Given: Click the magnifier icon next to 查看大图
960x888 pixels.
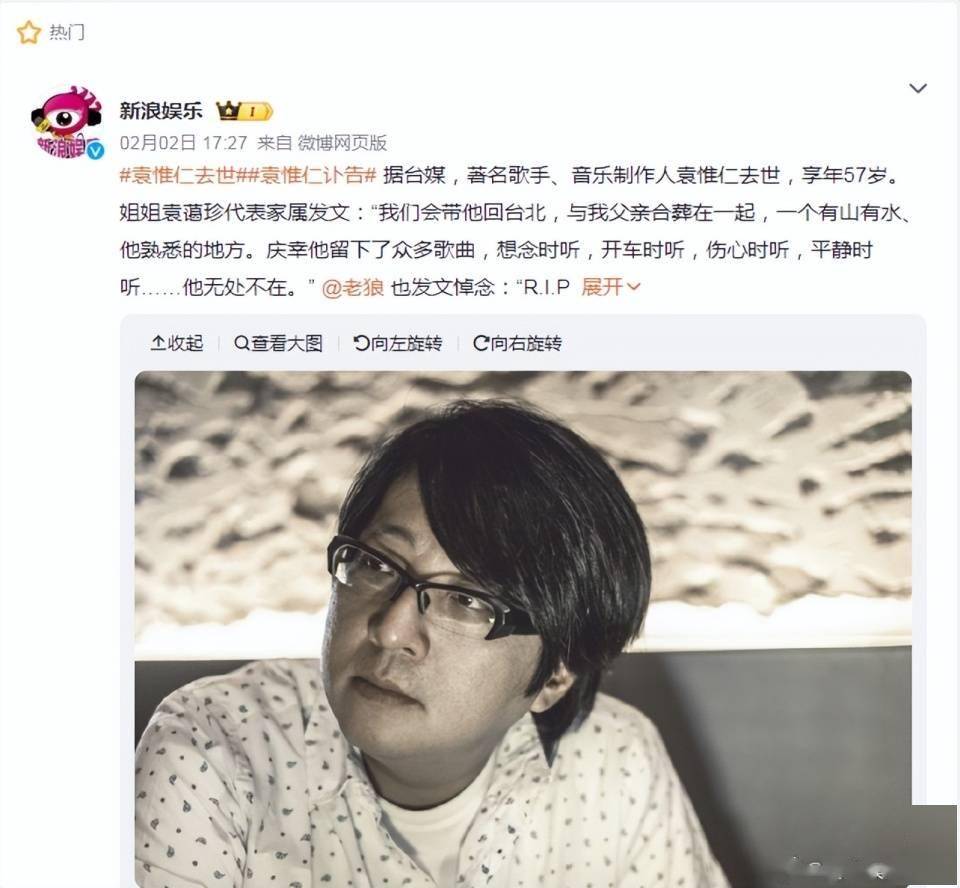Looking at the screenshot, I should click(242, 343).
